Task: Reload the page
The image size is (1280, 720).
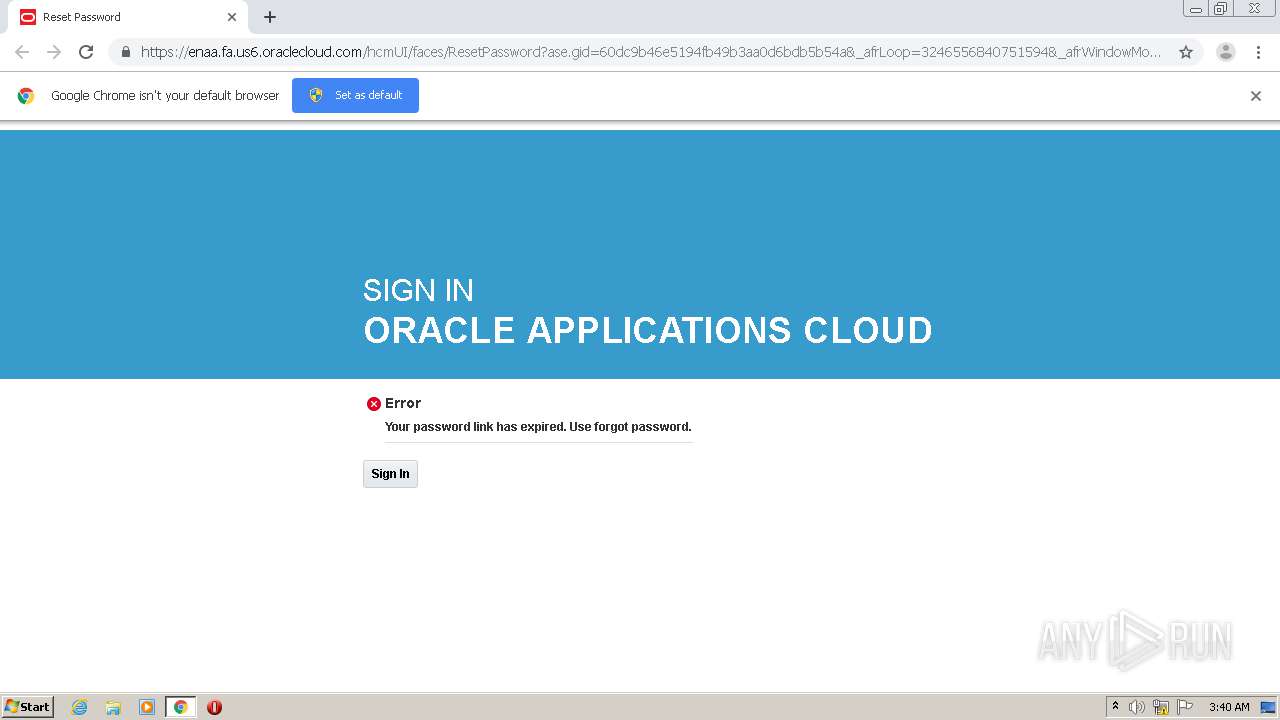Action: (x=86, y=52)
